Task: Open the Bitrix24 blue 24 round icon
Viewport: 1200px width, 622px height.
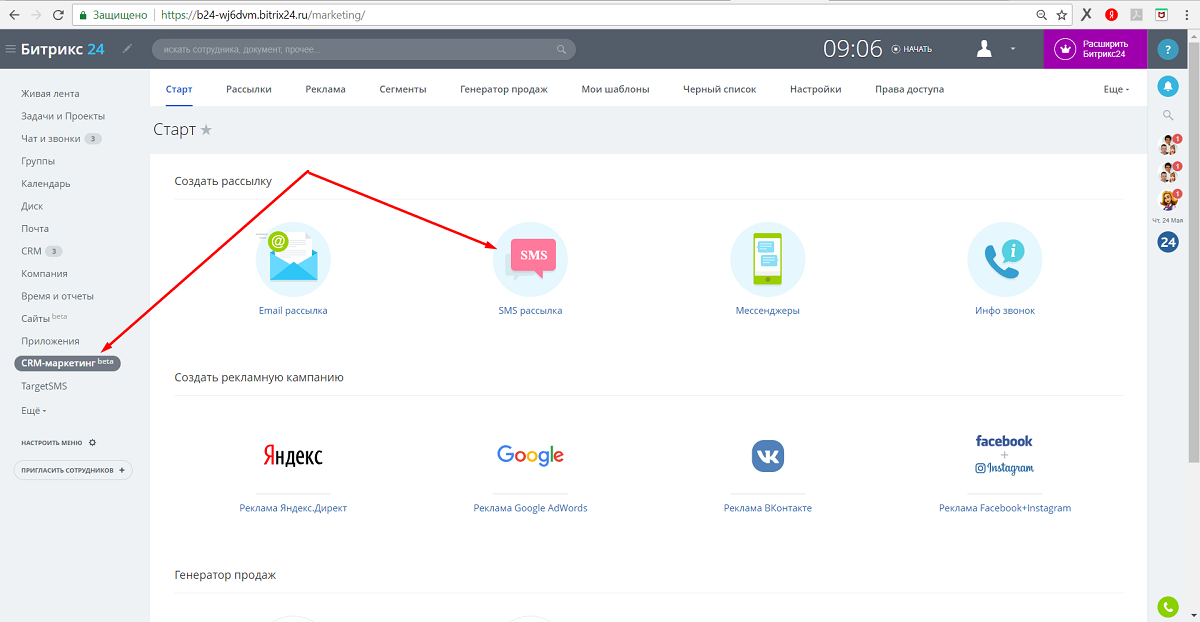Action: 1167,241
